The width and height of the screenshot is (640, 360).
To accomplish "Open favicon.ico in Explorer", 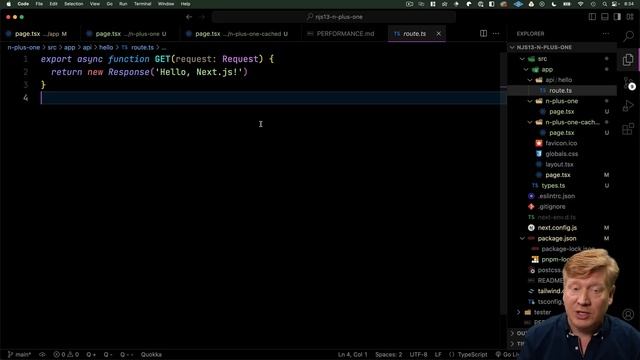I will pos(562,143).
